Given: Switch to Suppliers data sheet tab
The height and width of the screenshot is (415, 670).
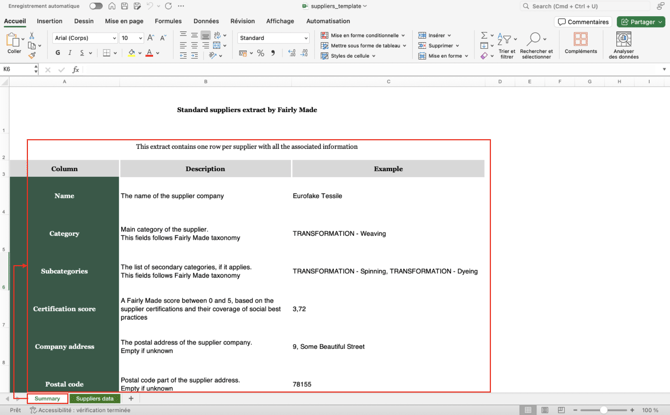Looking at the screenshot, I should coord(95,399).
